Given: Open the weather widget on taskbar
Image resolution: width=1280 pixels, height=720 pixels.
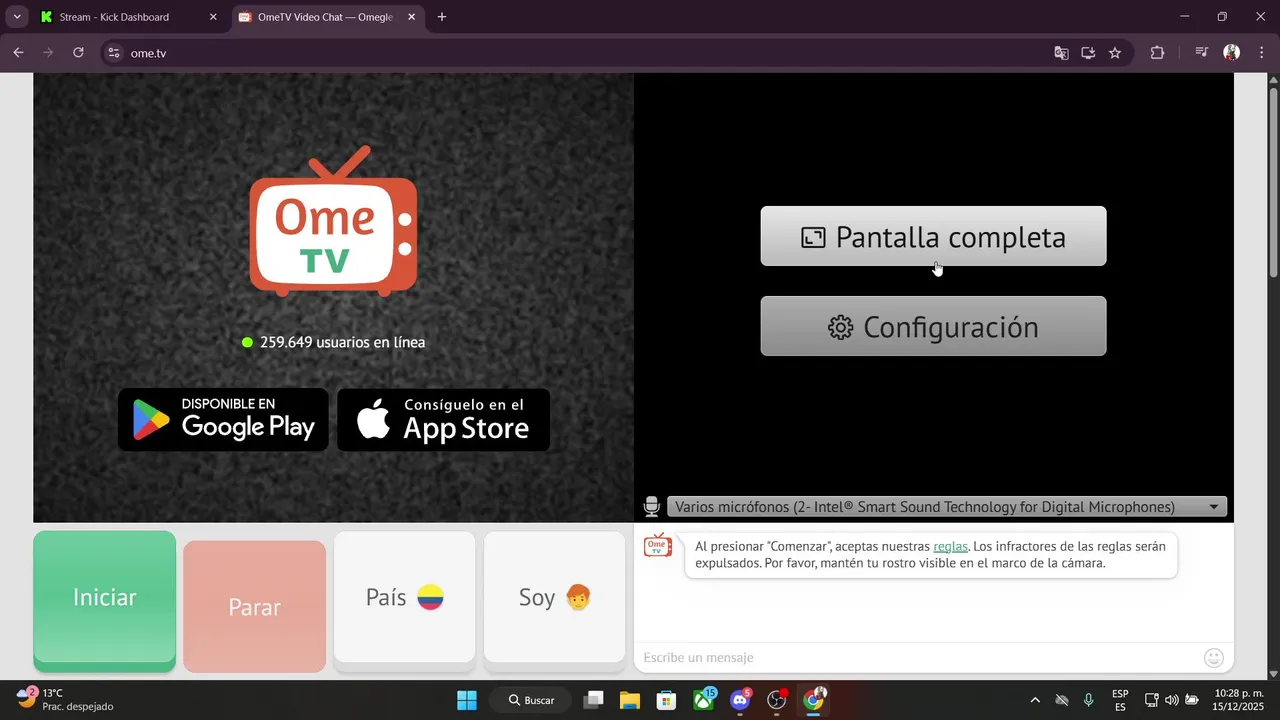Looking at the screenshot, I should pyautogui.click(x=66, y=699).
